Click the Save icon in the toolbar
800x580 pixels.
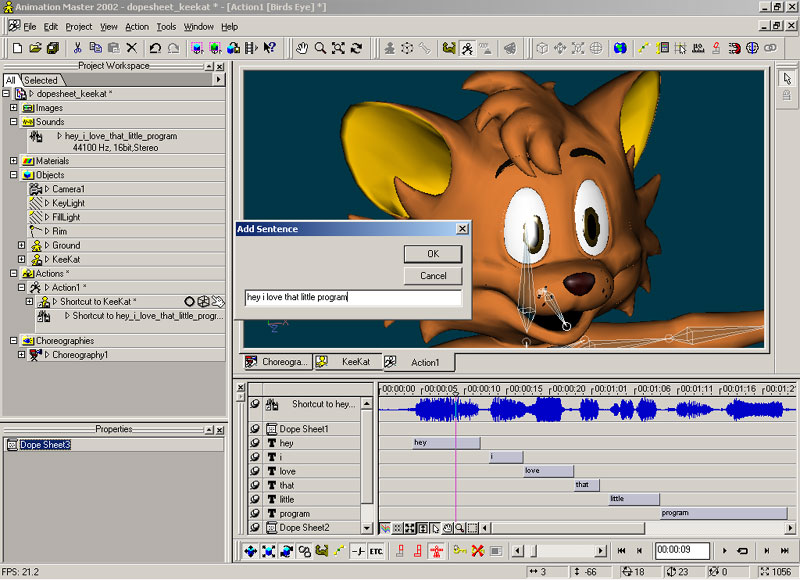click(x=53, y=47)
